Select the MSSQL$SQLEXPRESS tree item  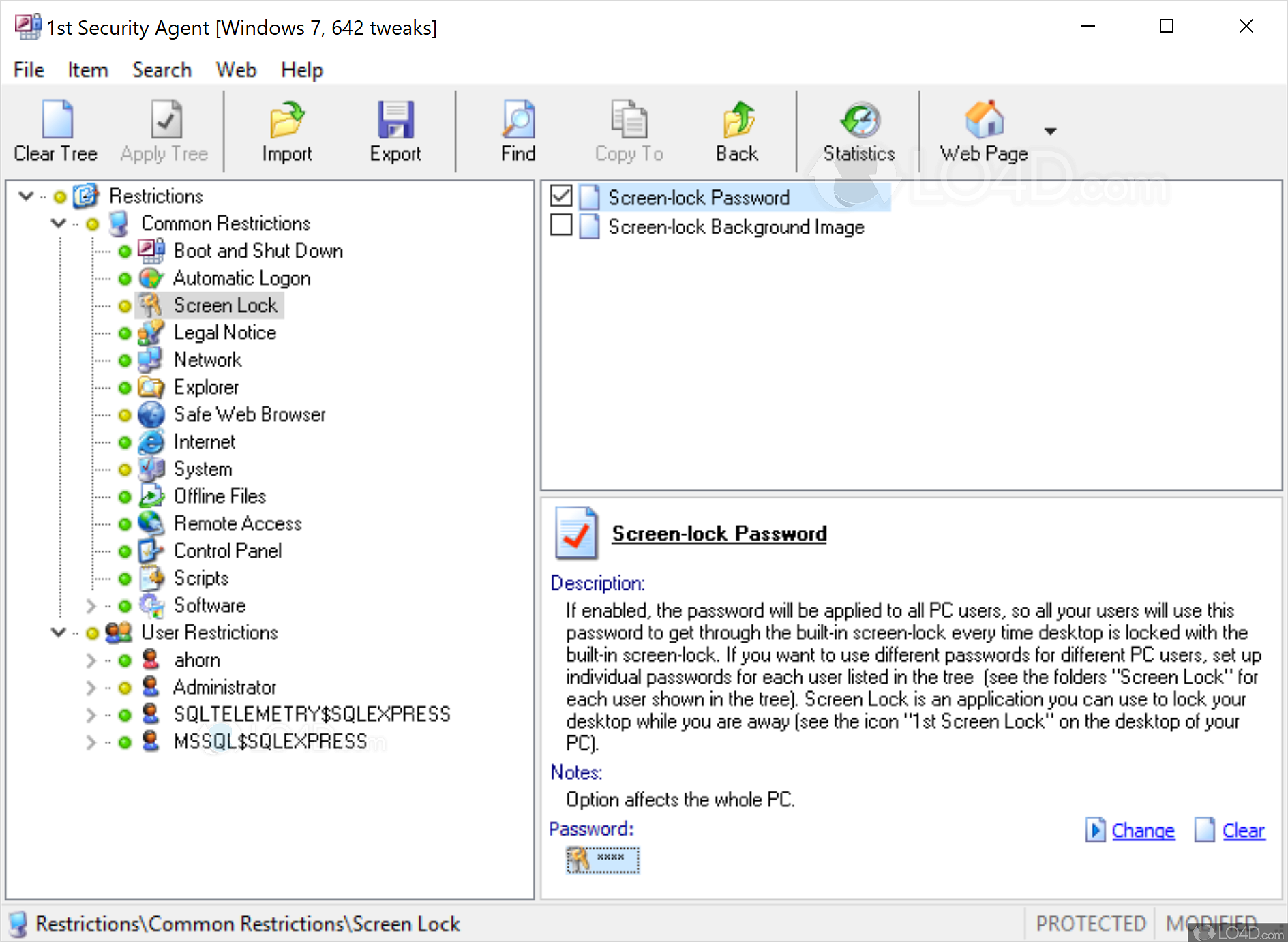(271, 742)
